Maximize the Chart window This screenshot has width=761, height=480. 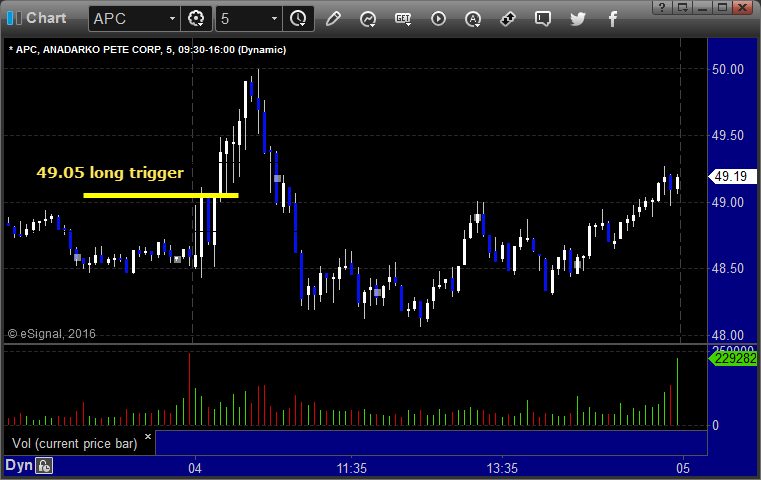click(x=722, y=7)
